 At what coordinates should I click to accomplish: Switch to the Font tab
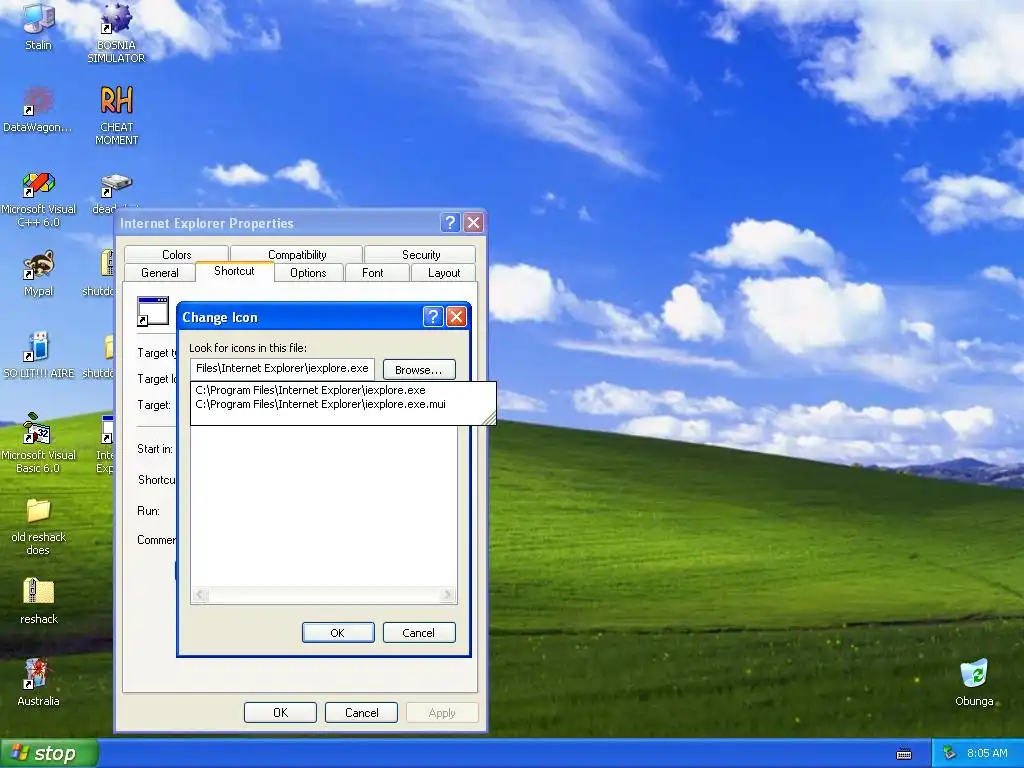click(x=372, y=273)
